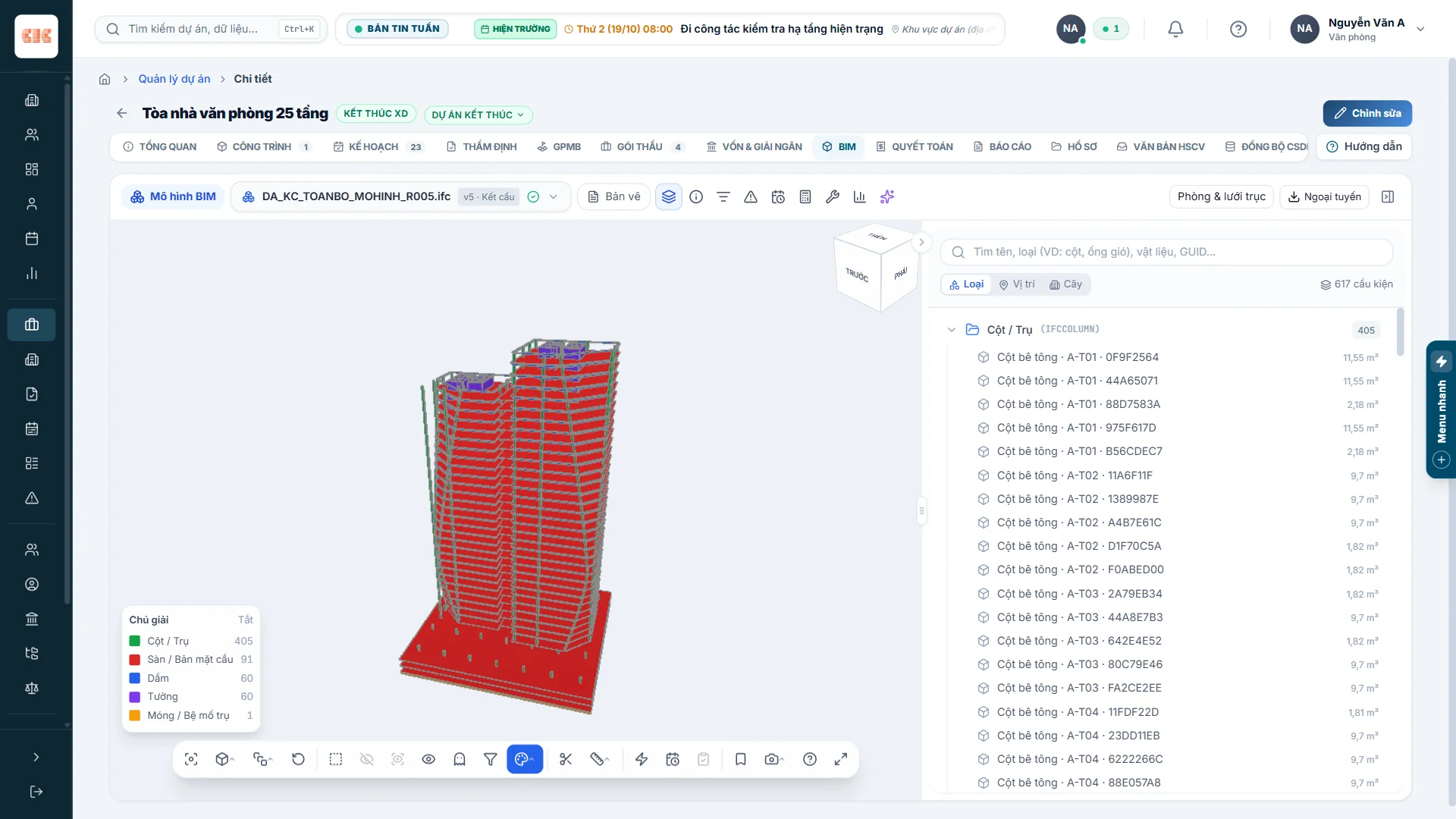Screen dimensions: 1456x819
Task: Click the purple Tường legend swatch
Action: click(135, 697)
